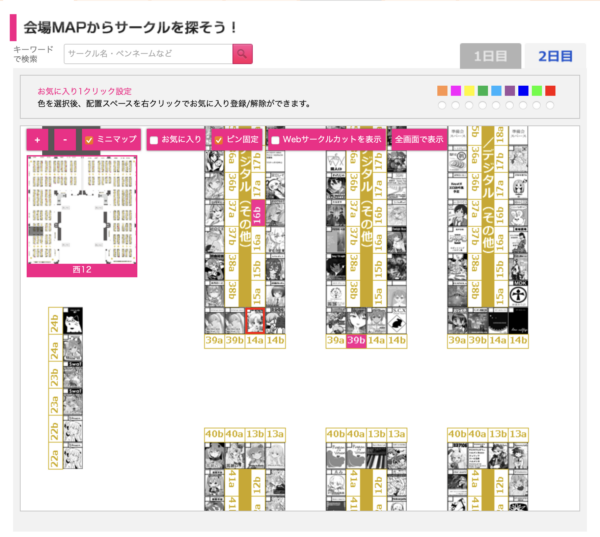Pick the dark blue favorite color swatch

(x=523, y=91)
